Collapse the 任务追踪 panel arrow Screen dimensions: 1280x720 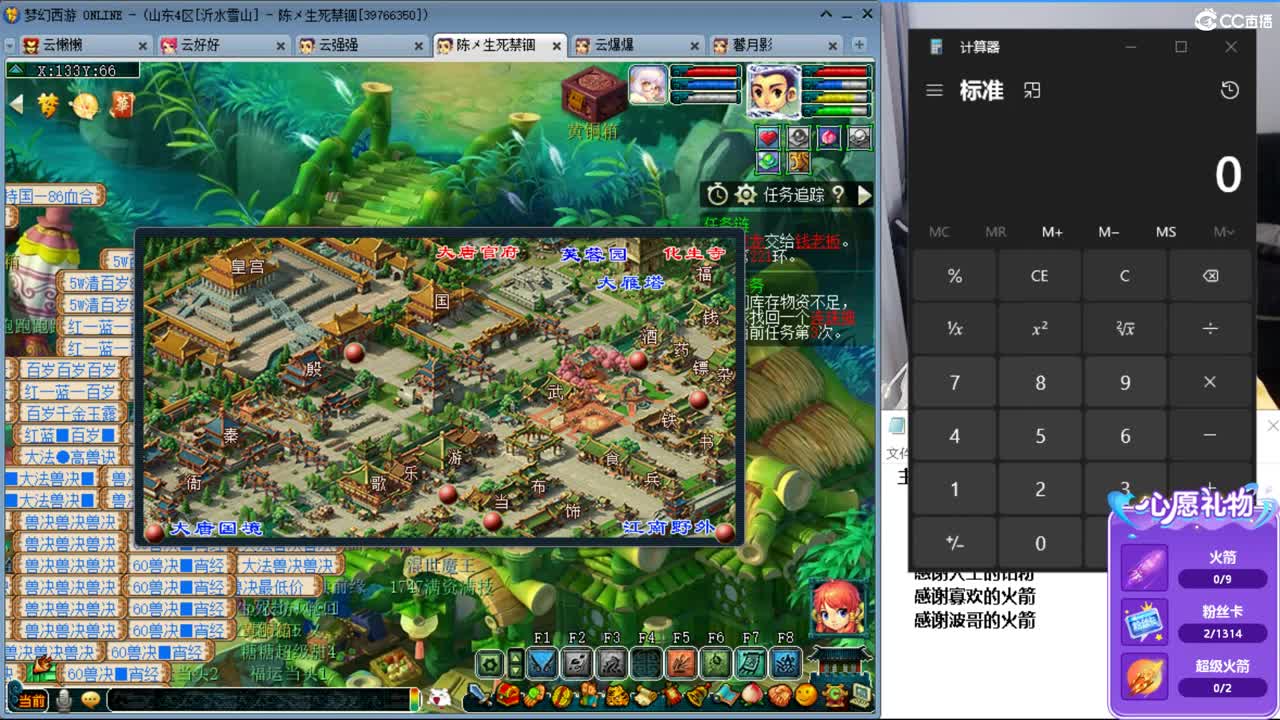coord(865,194)
